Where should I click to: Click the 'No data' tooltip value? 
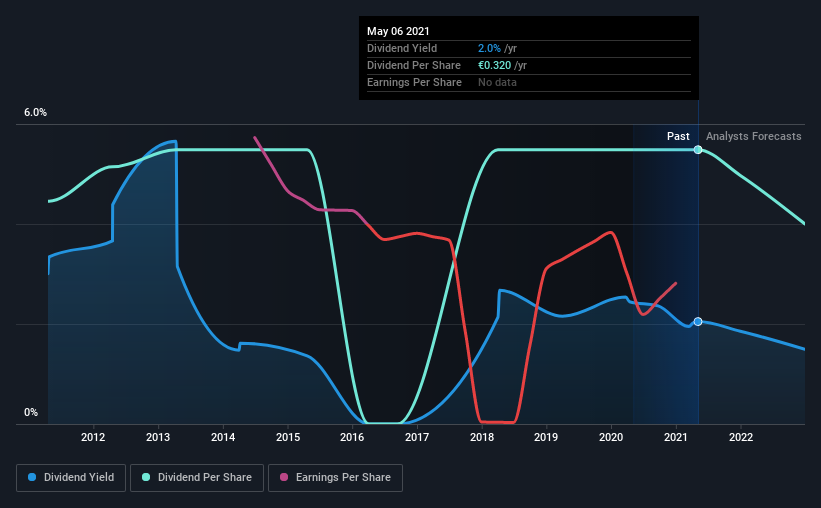[497, 82]
